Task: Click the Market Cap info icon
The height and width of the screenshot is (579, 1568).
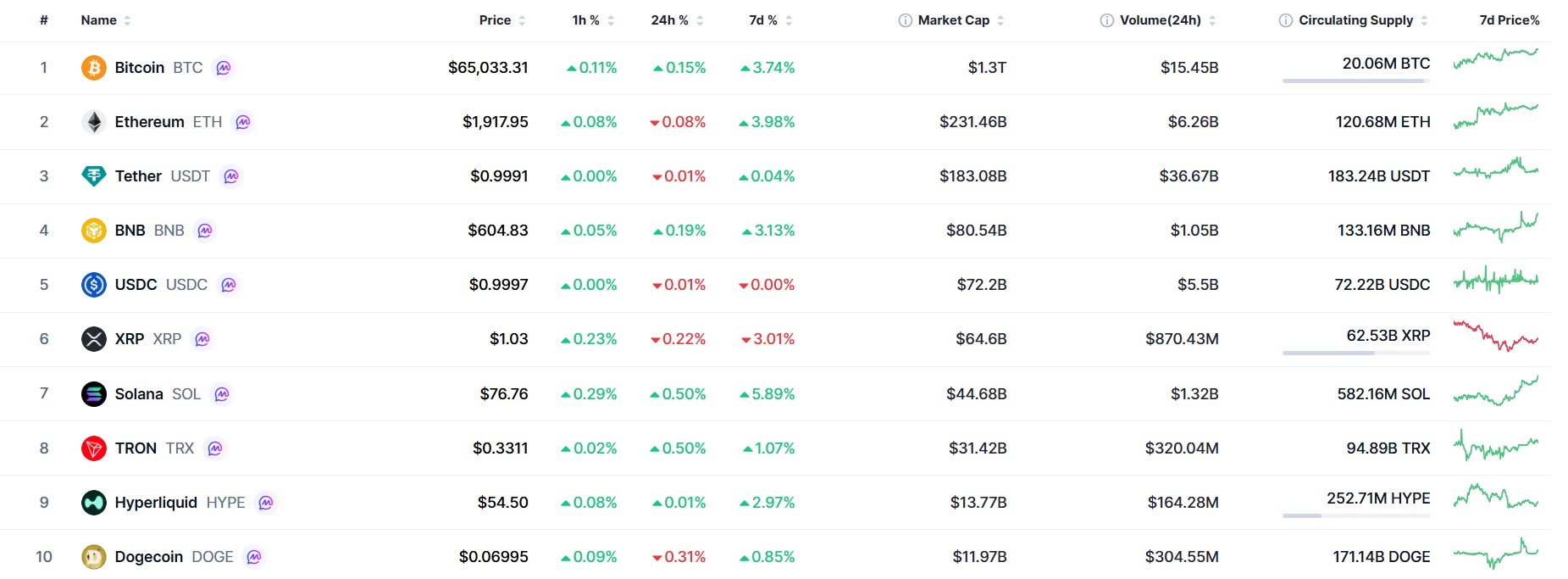Action: 906,20
